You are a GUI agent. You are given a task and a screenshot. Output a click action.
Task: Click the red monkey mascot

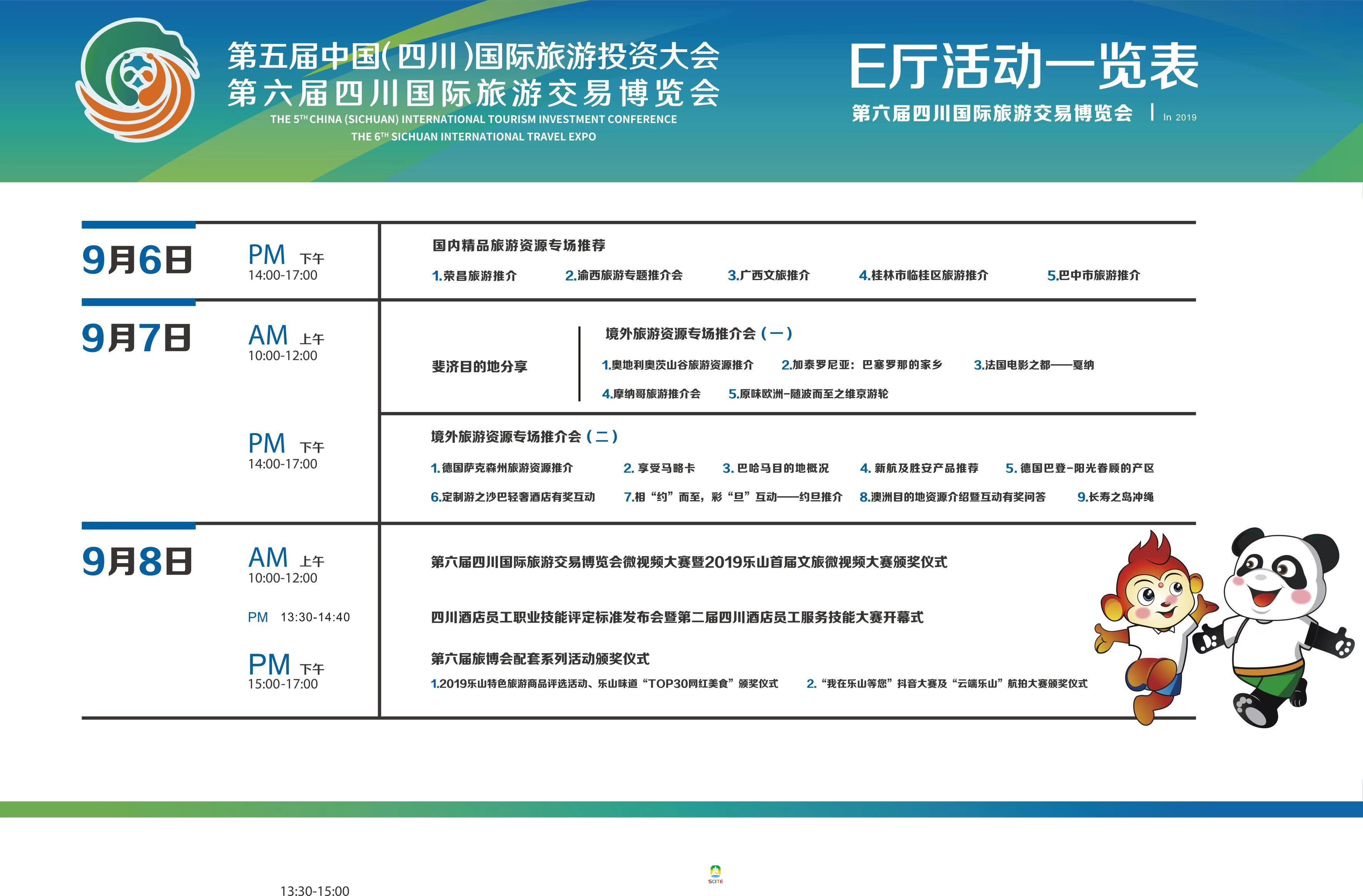[x=1157, y=628]
